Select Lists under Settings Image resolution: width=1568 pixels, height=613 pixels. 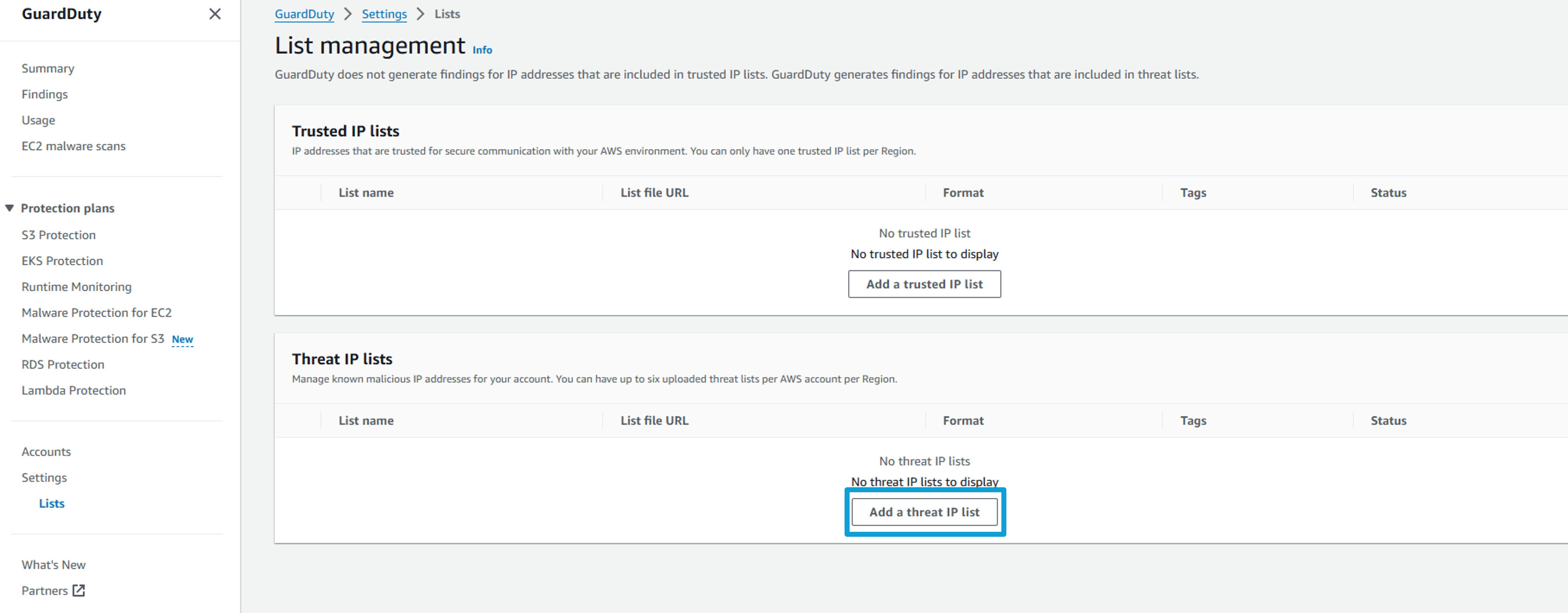pos(52,504)
